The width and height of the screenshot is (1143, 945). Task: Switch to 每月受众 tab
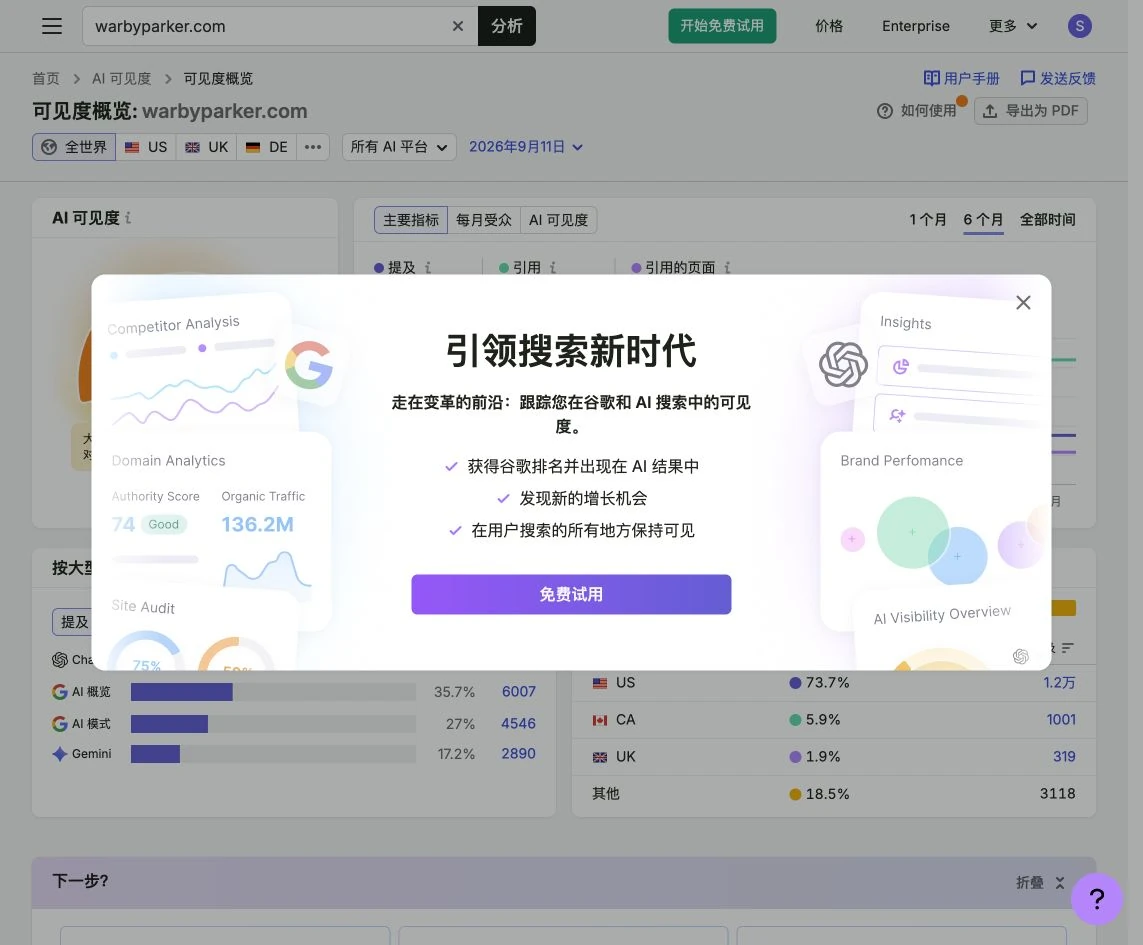click(484, 220)
